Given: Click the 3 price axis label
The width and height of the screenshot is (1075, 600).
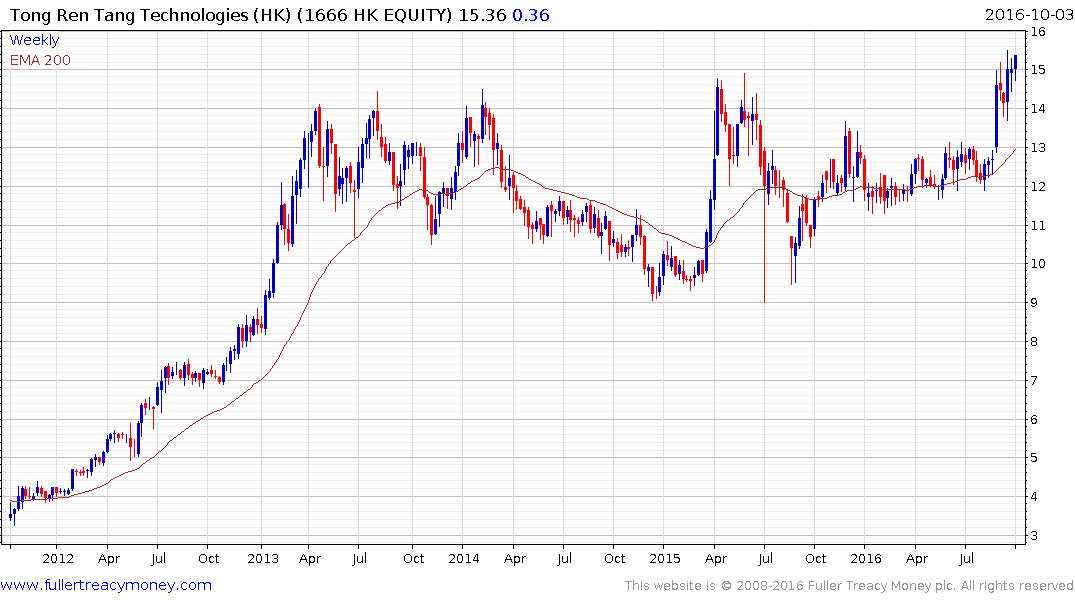Looking at the screenshot, I should tap(1035, 536).
